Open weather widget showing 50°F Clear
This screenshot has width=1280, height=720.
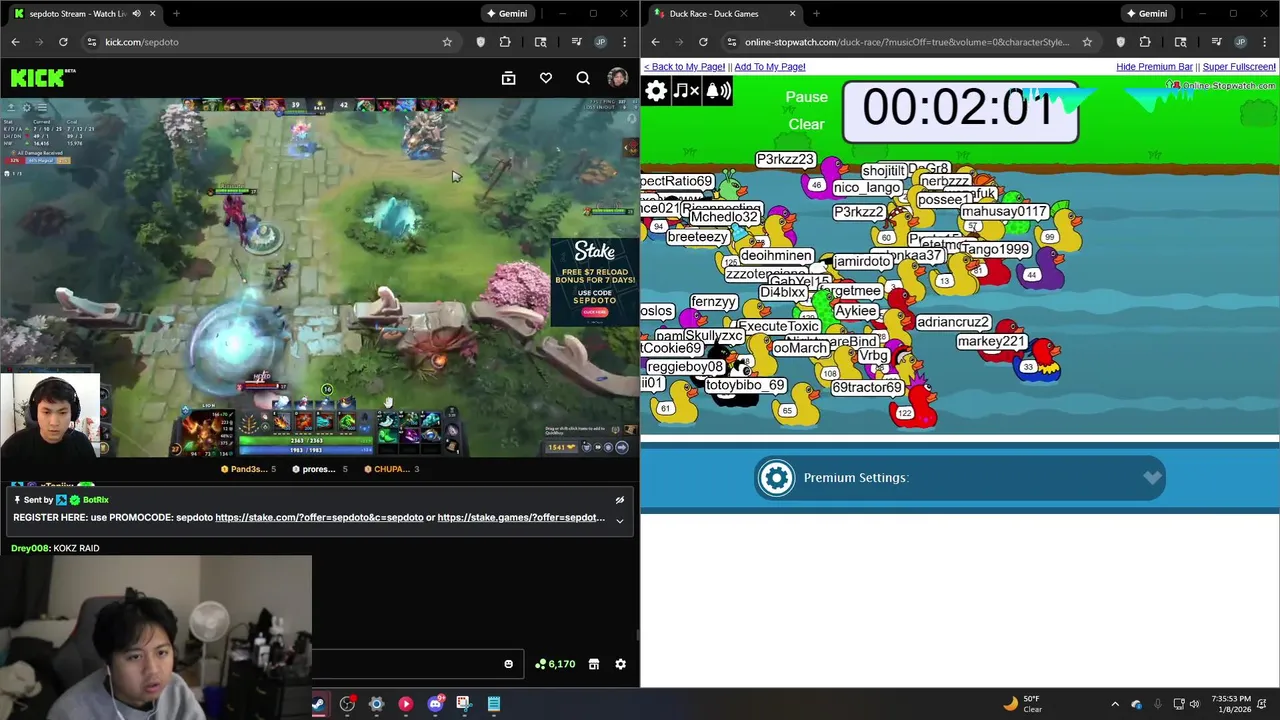coord(1021,704)
